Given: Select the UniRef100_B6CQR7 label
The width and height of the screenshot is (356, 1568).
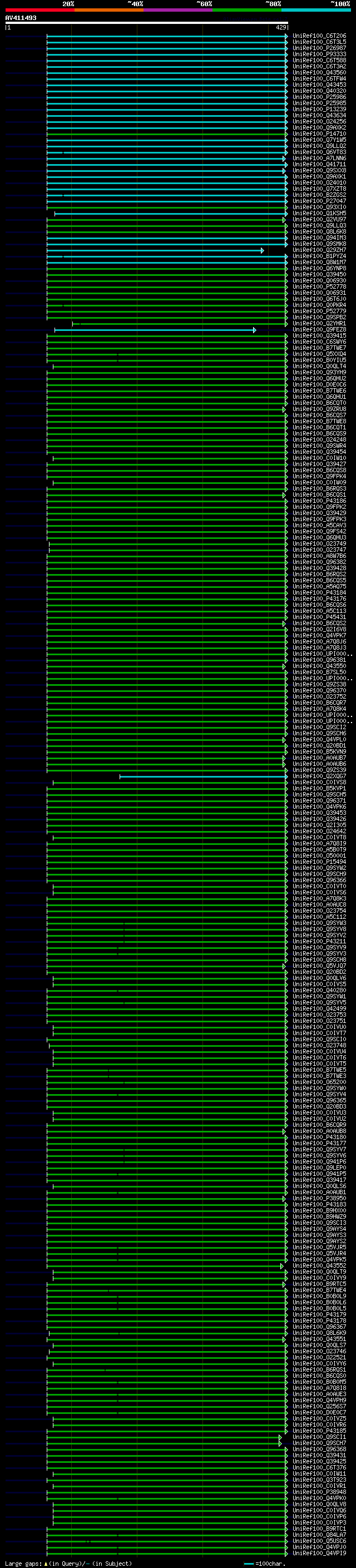Looking at the screenshot, I should 319,703.
